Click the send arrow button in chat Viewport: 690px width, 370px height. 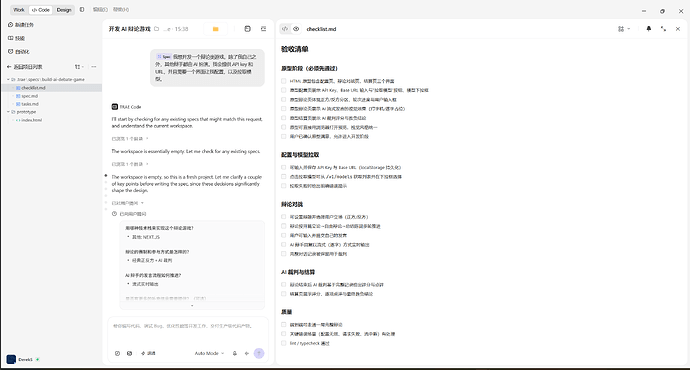[x=259, y=353]
